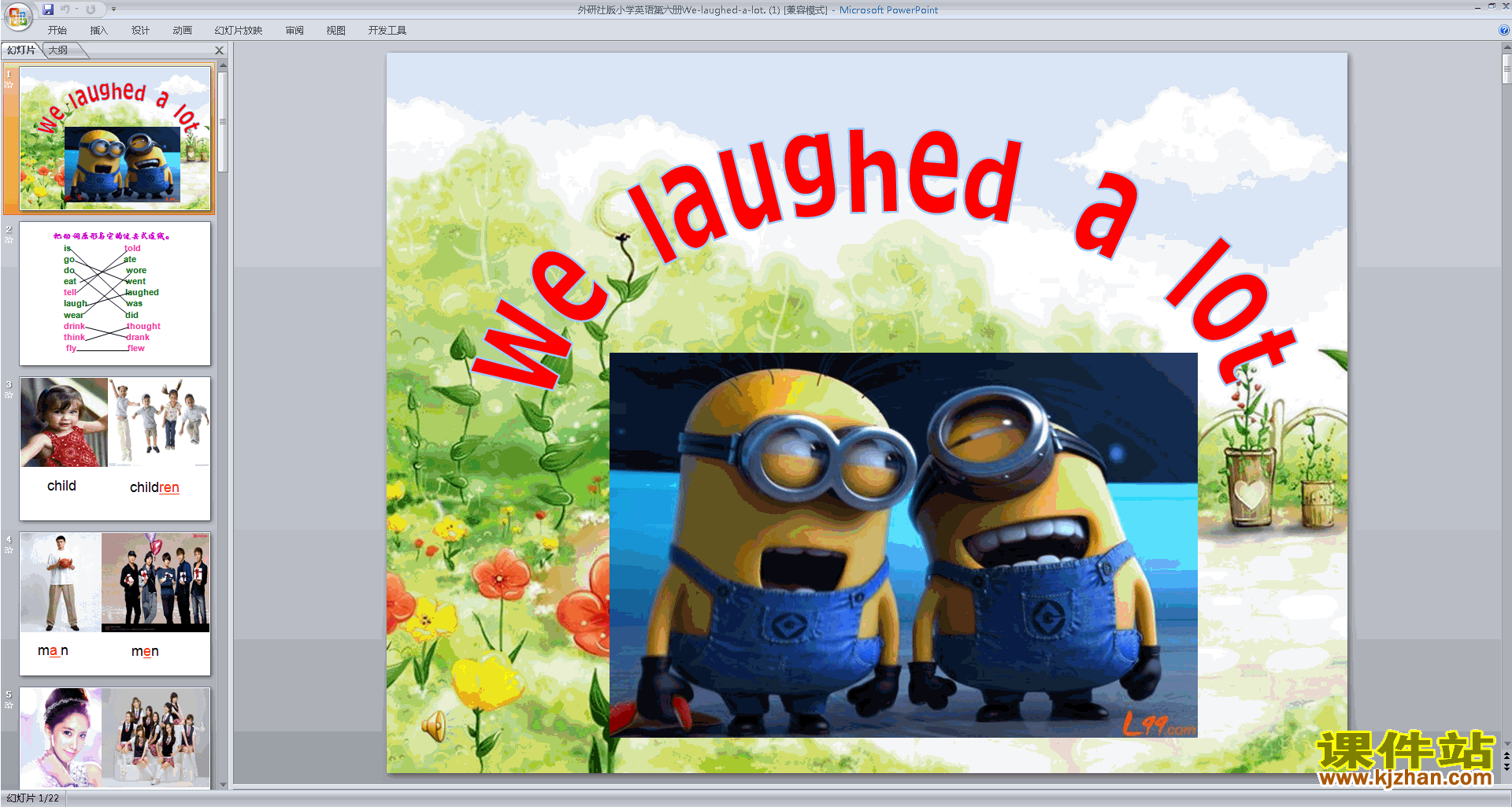This screenshot has width=1512, height=807.
Task: Click animation star icon beside slide 1
Action: [x=9, y=85]
